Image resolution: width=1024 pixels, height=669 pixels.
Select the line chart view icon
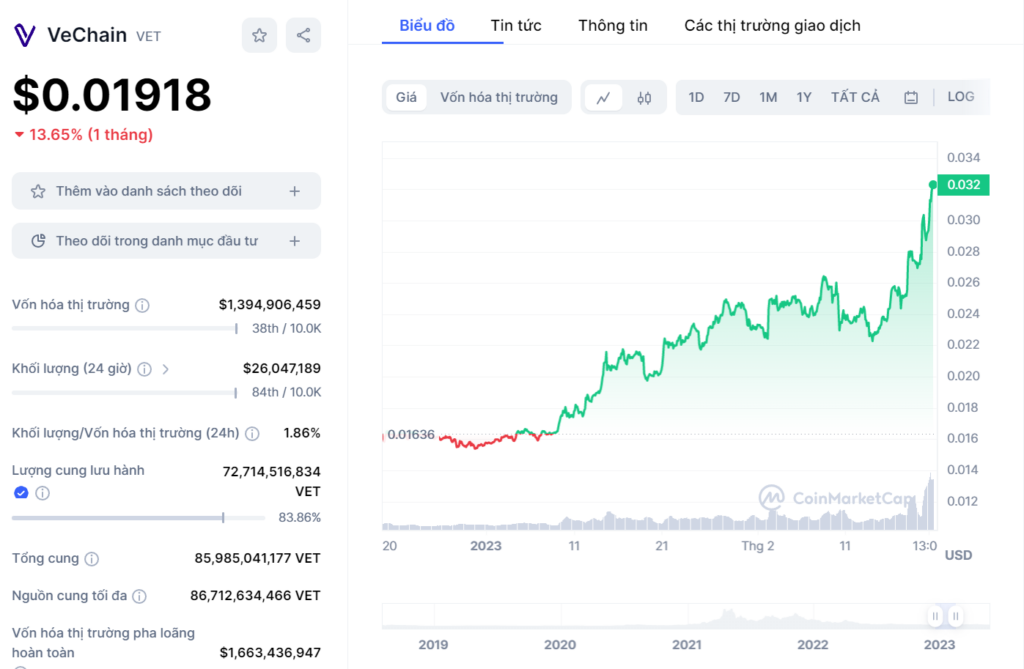click(603, 98)
